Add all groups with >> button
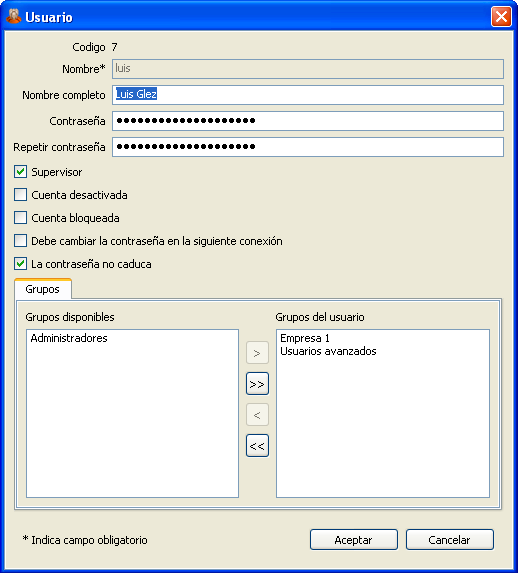Viewport: 518px width, 573px height. (x=257, y=384)
